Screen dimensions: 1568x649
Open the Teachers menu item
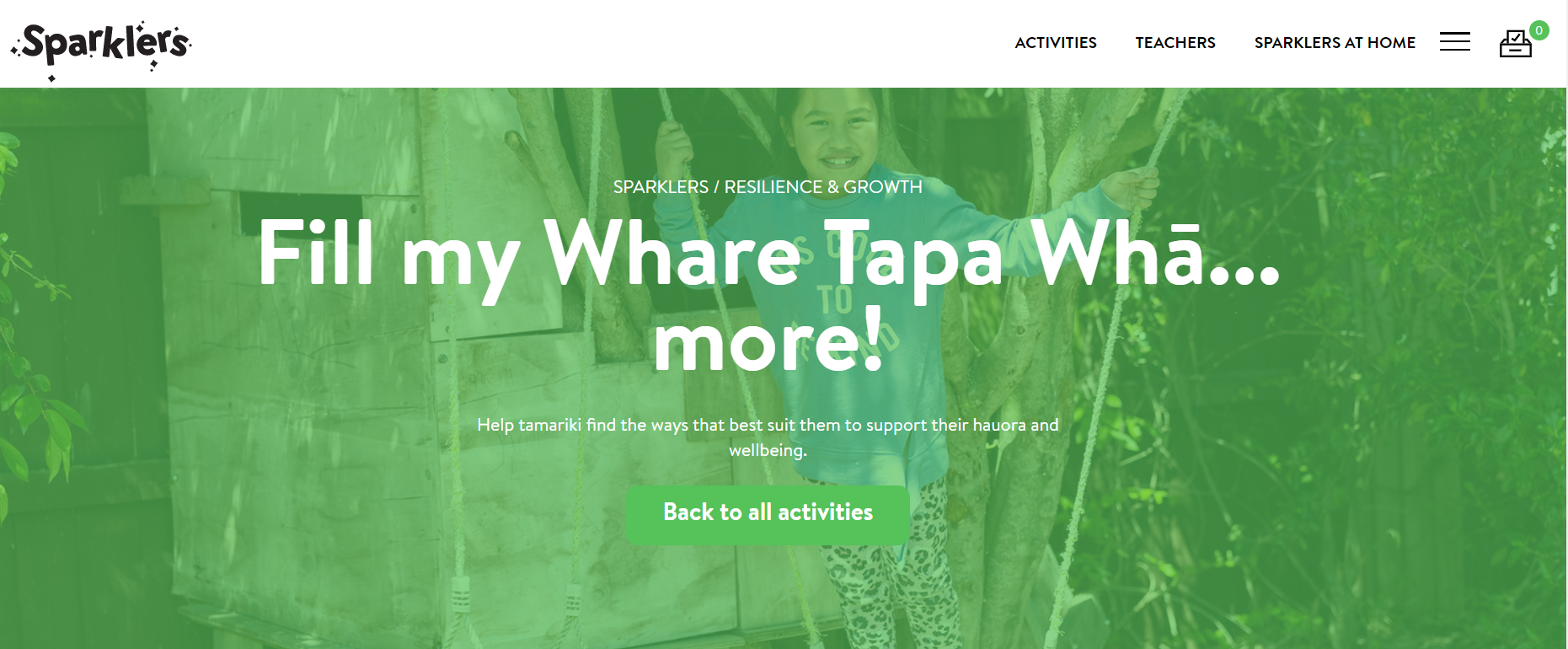tap(1175, 42)
